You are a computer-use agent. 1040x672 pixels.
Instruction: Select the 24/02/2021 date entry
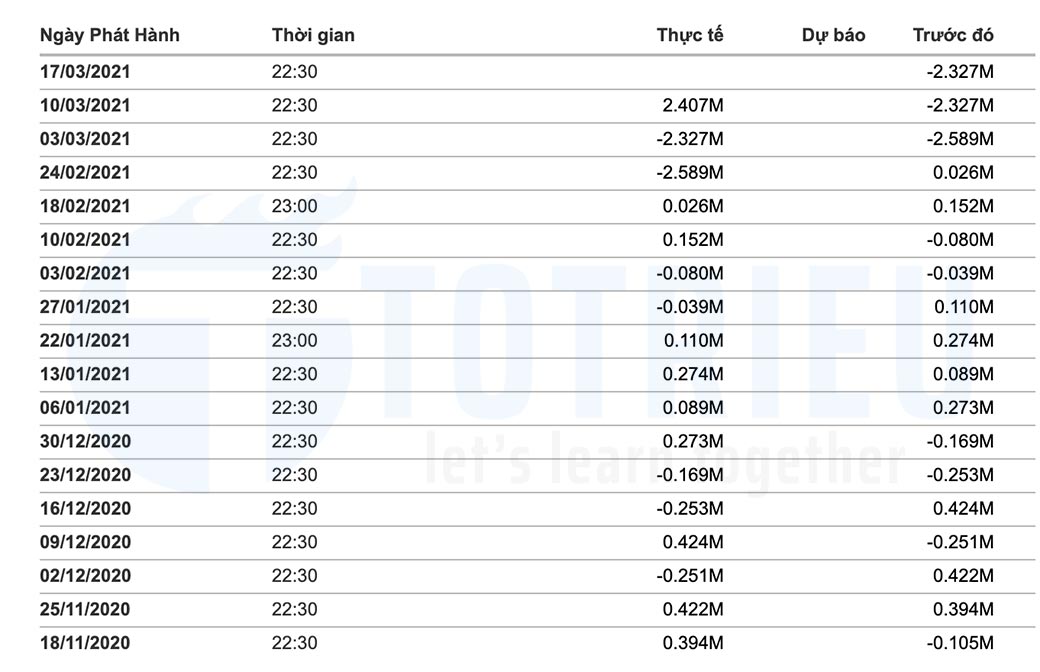coord(85,173)
